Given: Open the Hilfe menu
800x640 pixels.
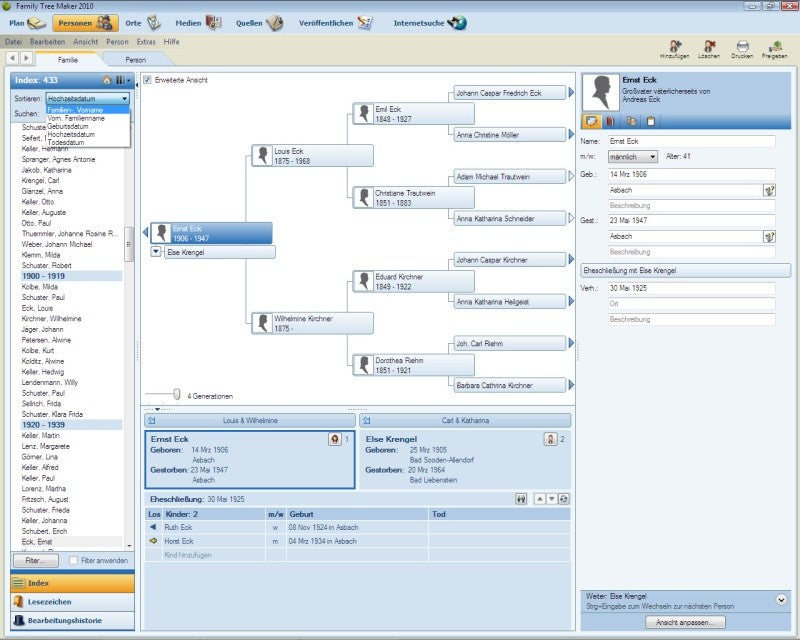Looking at the screenshot, I should coord(171,42).
